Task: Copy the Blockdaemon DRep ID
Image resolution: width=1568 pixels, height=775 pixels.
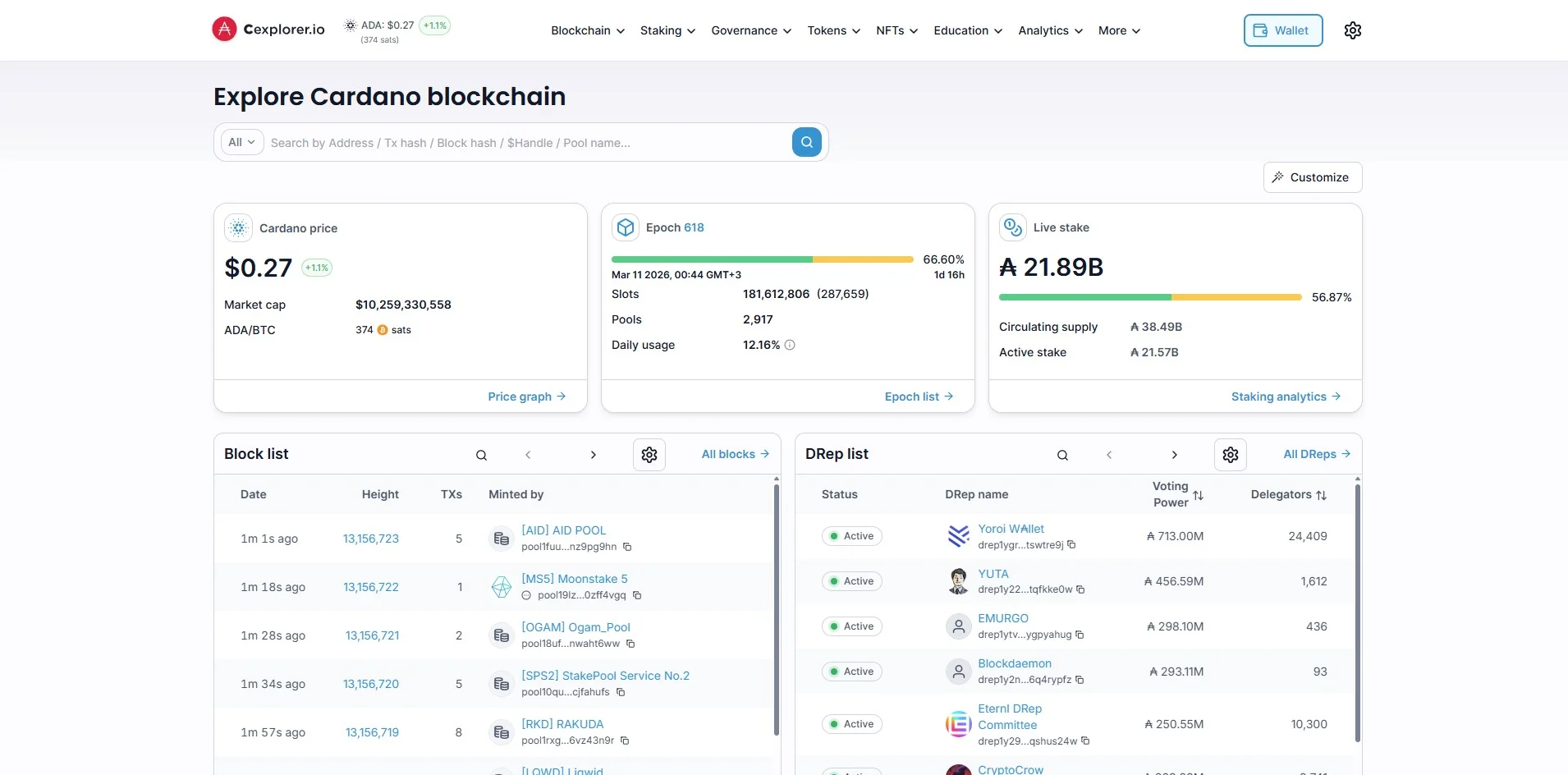Action: click(1080, 680)
